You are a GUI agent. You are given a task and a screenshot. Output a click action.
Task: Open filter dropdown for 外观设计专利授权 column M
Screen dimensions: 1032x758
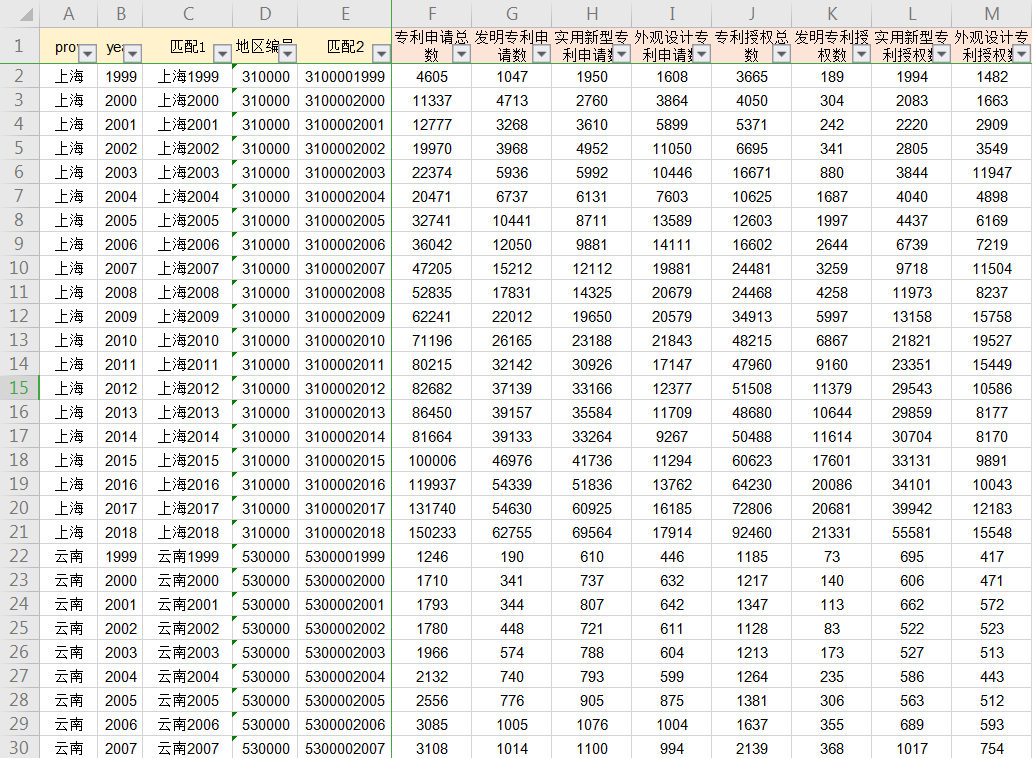coord(1022,54)
